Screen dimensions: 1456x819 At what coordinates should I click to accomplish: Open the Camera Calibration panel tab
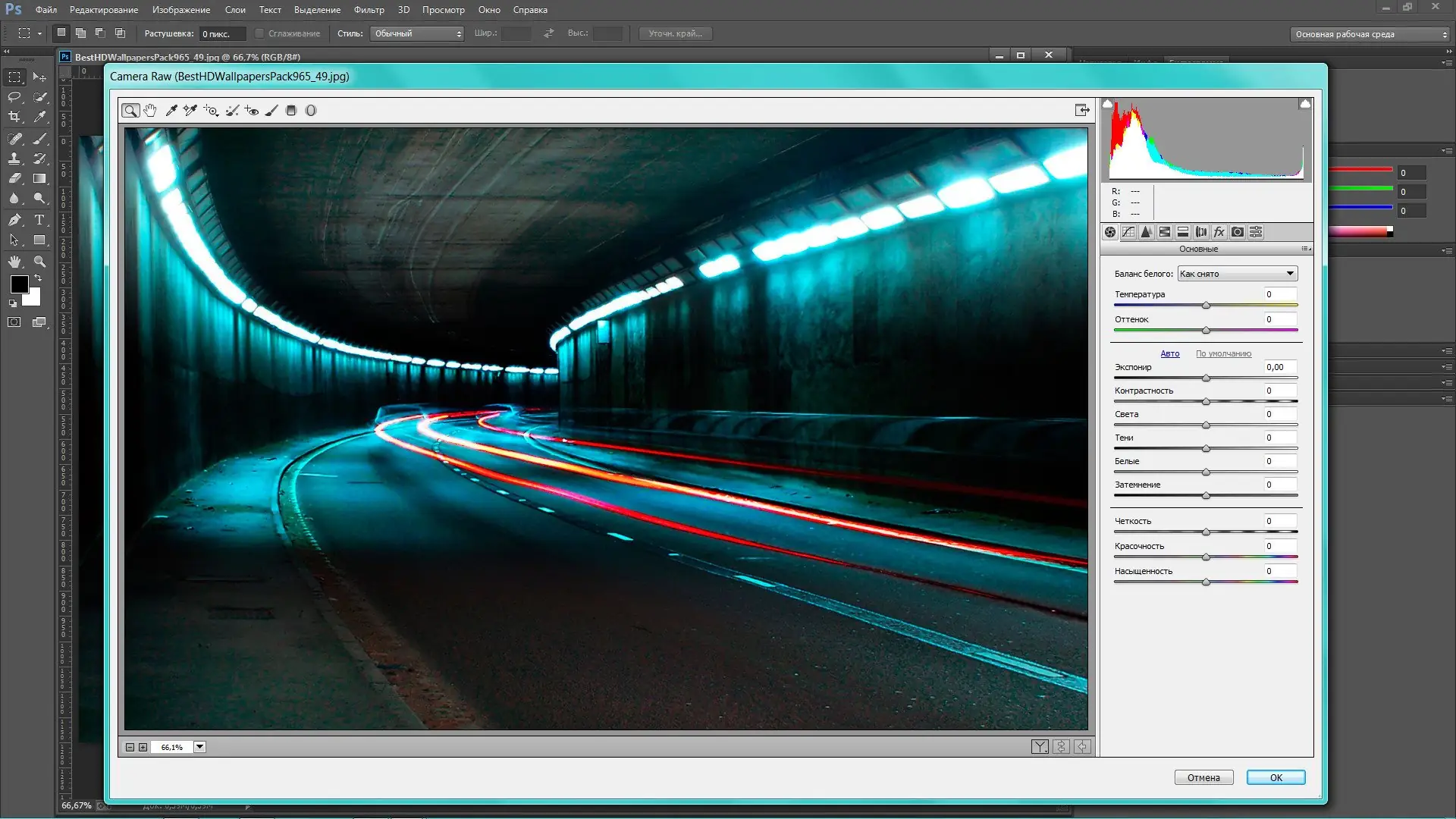tap(1238, 232)
